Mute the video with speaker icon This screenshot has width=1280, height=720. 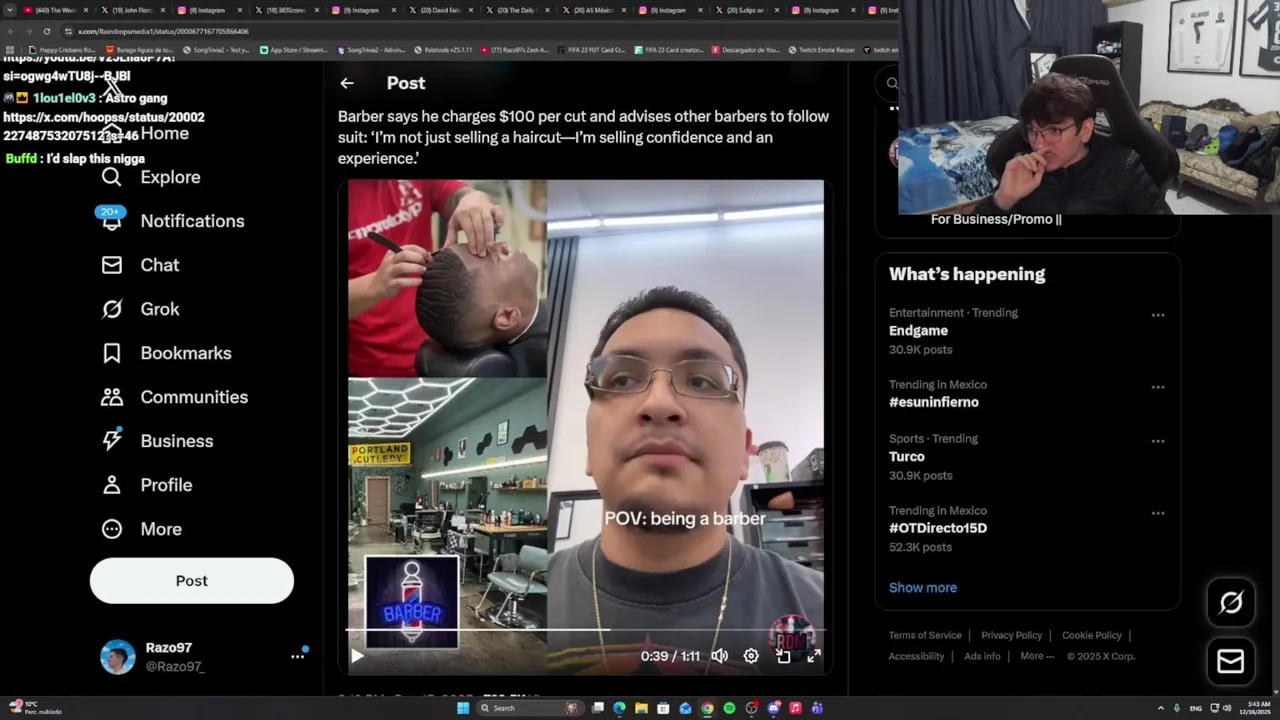pos(719,656)
